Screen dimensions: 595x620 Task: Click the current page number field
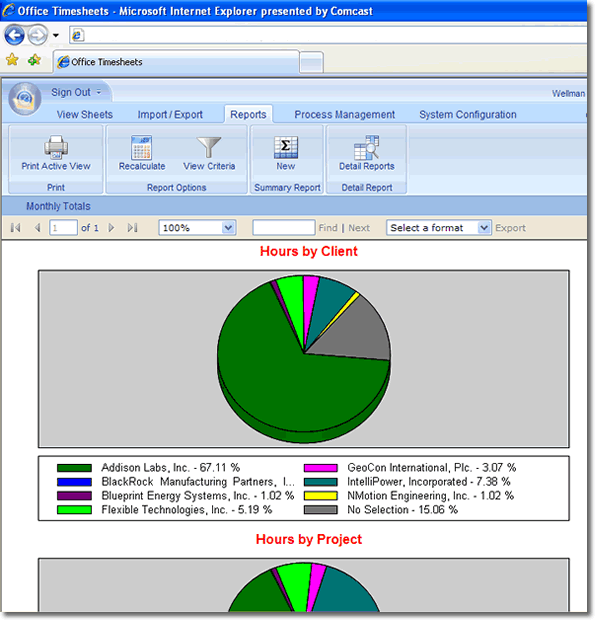[x=63, y=228]
